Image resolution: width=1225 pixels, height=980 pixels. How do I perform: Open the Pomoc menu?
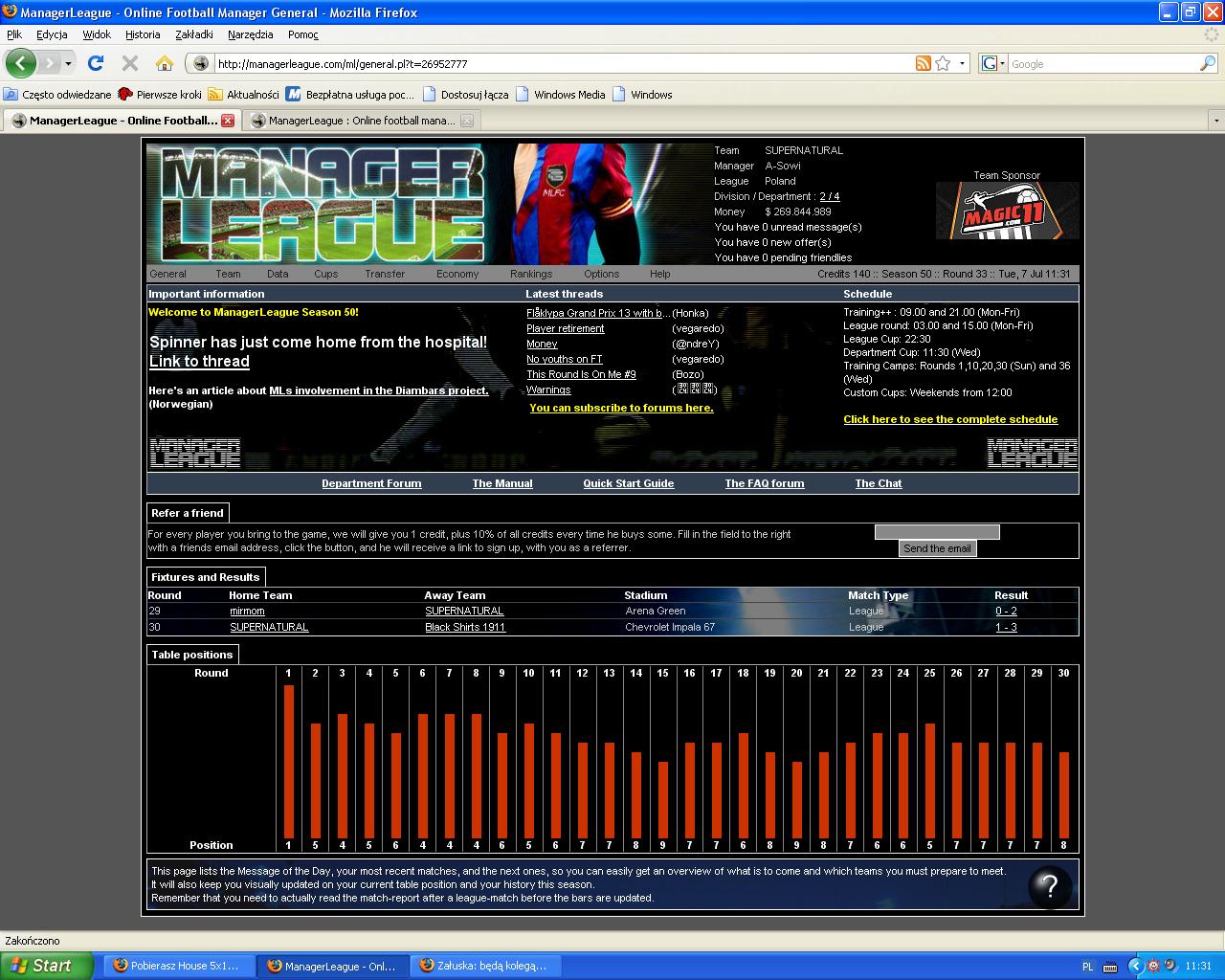[x=302, y=34]
